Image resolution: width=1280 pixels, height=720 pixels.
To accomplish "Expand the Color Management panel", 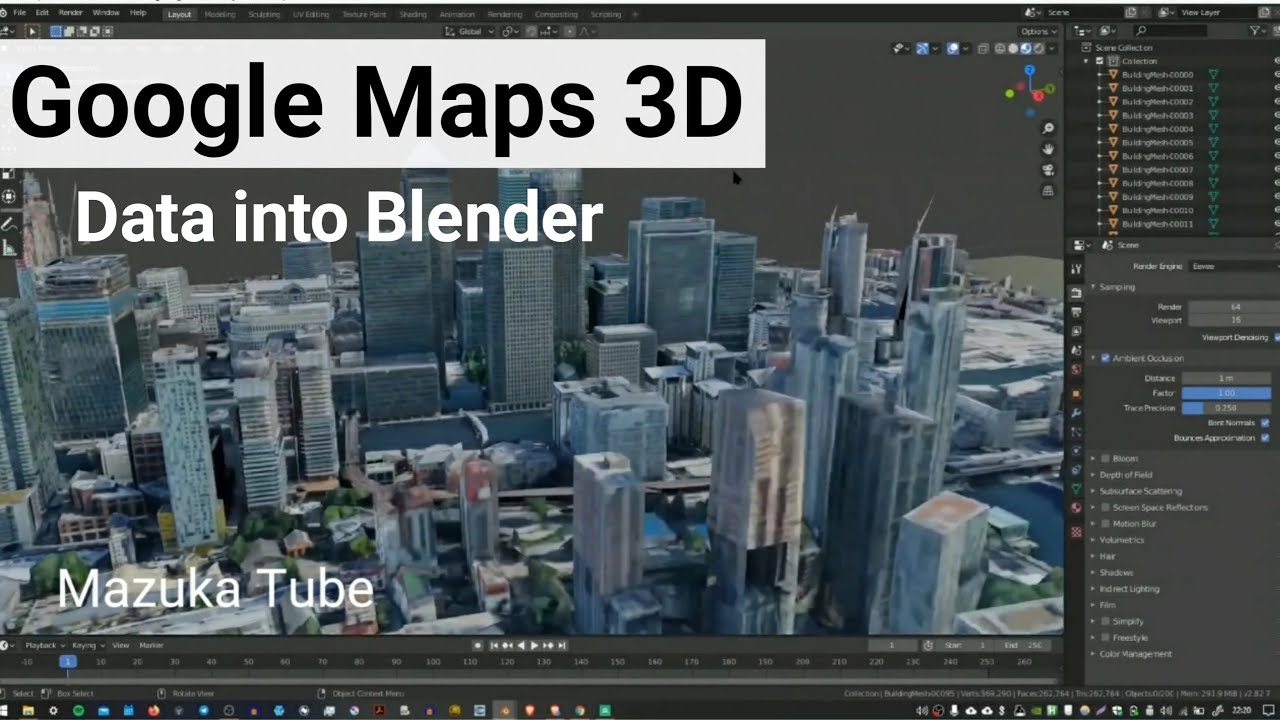I will pos(1092,654).
